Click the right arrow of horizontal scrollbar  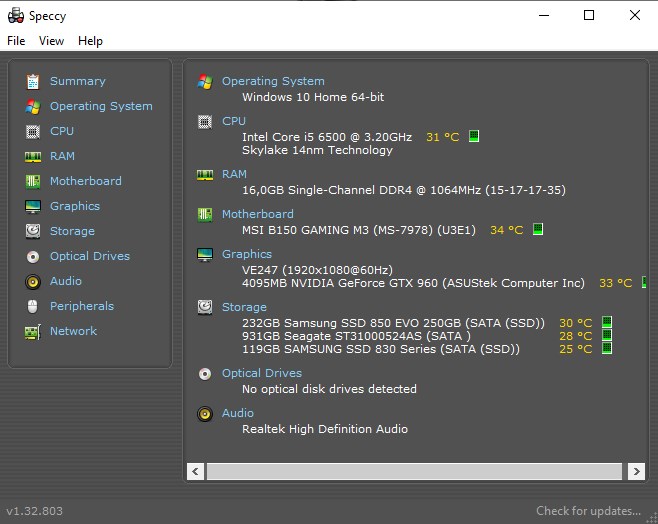(636, 471)
